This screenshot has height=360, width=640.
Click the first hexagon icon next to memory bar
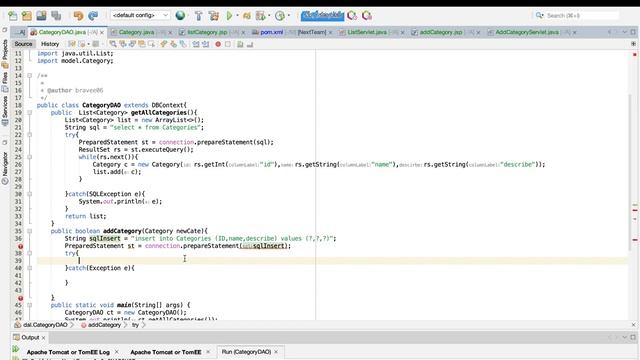coord(352,16)
